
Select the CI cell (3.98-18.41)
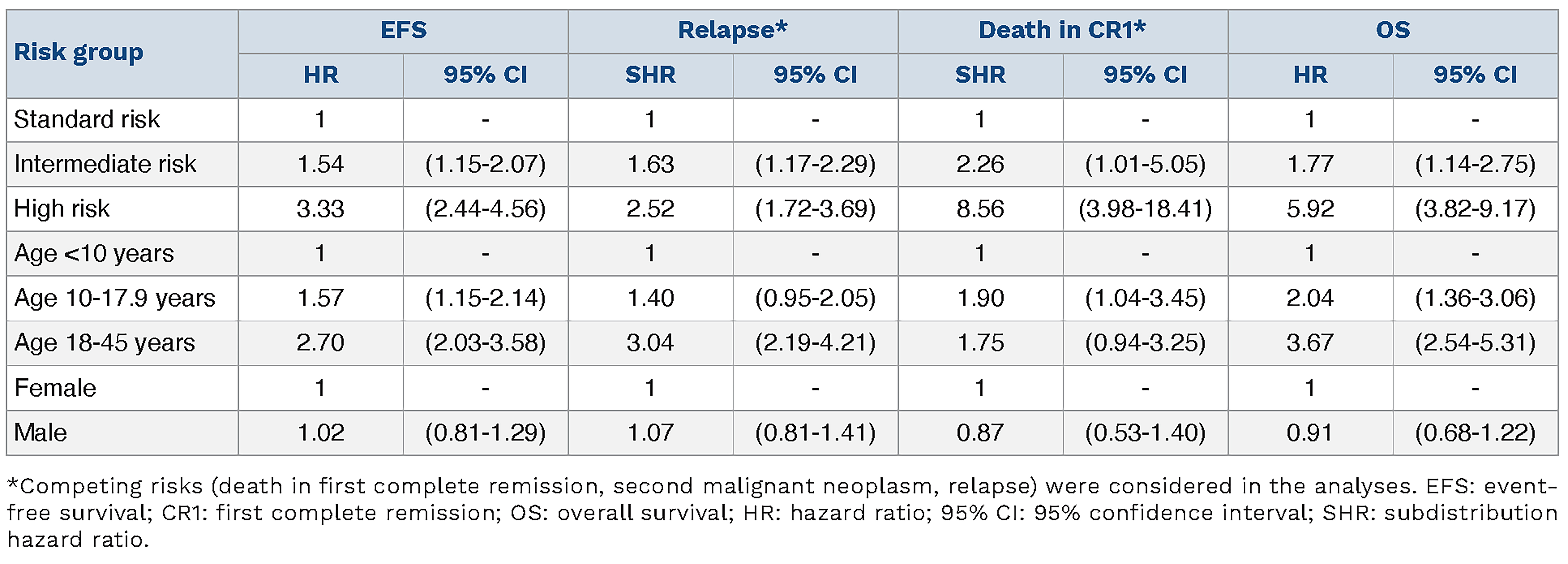[x=1145, y=209]
